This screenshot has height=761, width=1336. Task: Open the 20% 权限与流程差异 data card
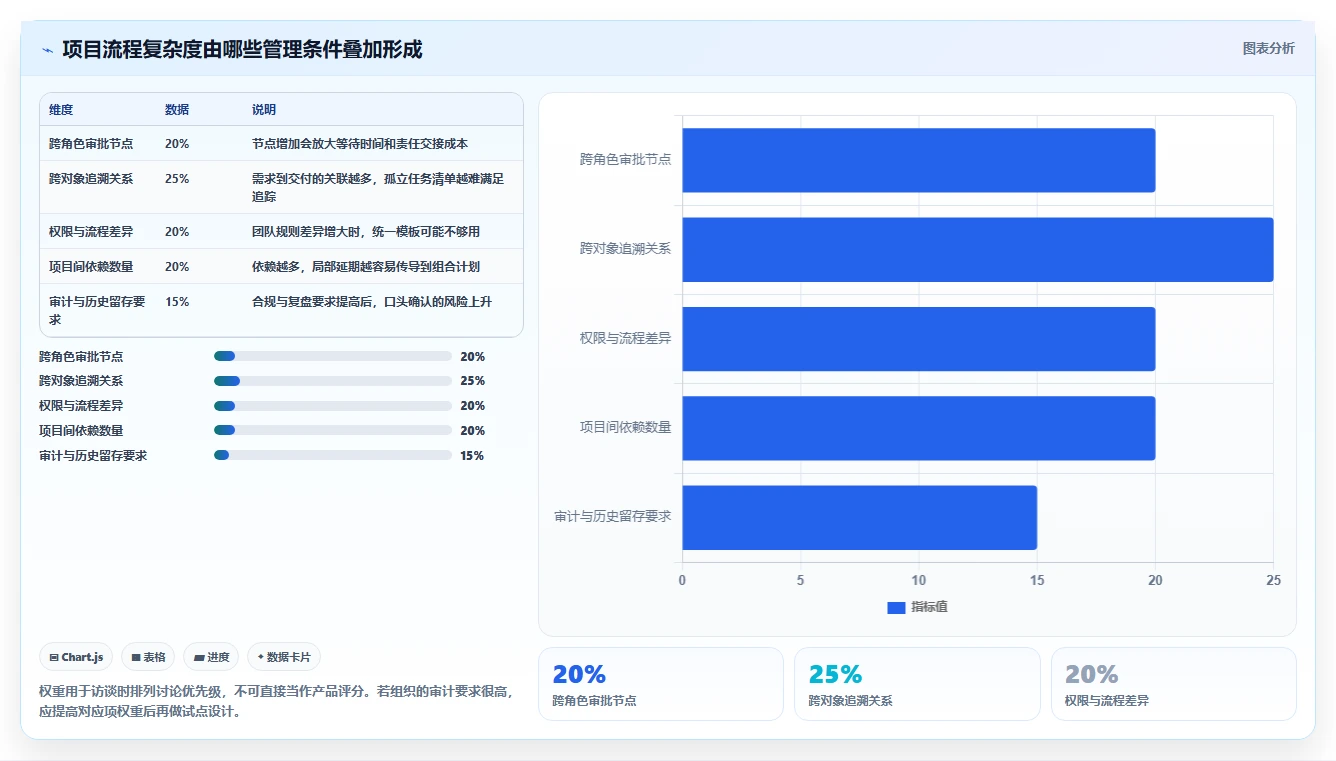1173,684
